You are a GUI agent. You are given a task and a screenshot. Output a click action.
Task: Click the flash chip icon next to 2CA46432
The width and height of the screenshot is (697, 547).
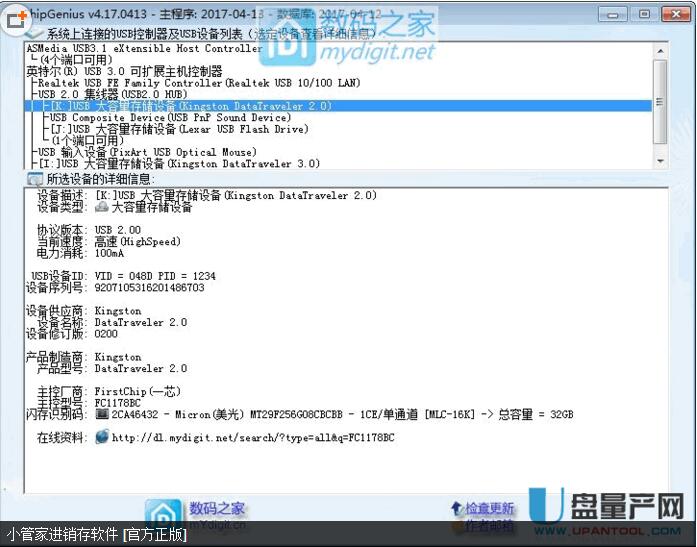coord(102,414)
